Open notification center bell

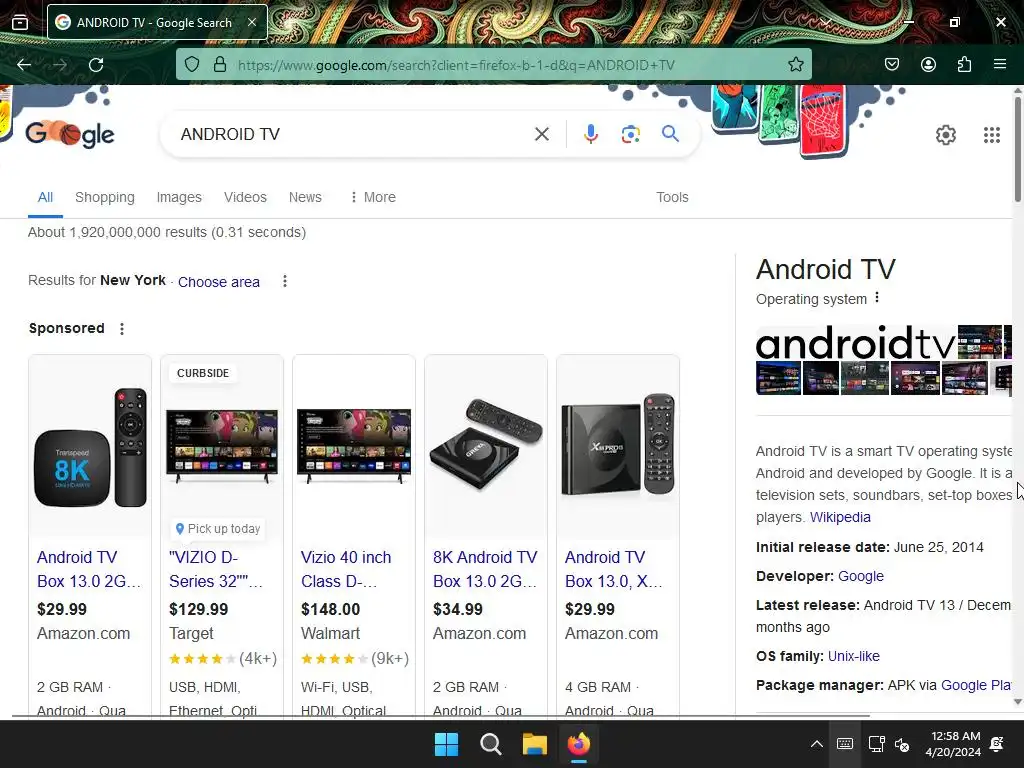click(x=997, y=744)
